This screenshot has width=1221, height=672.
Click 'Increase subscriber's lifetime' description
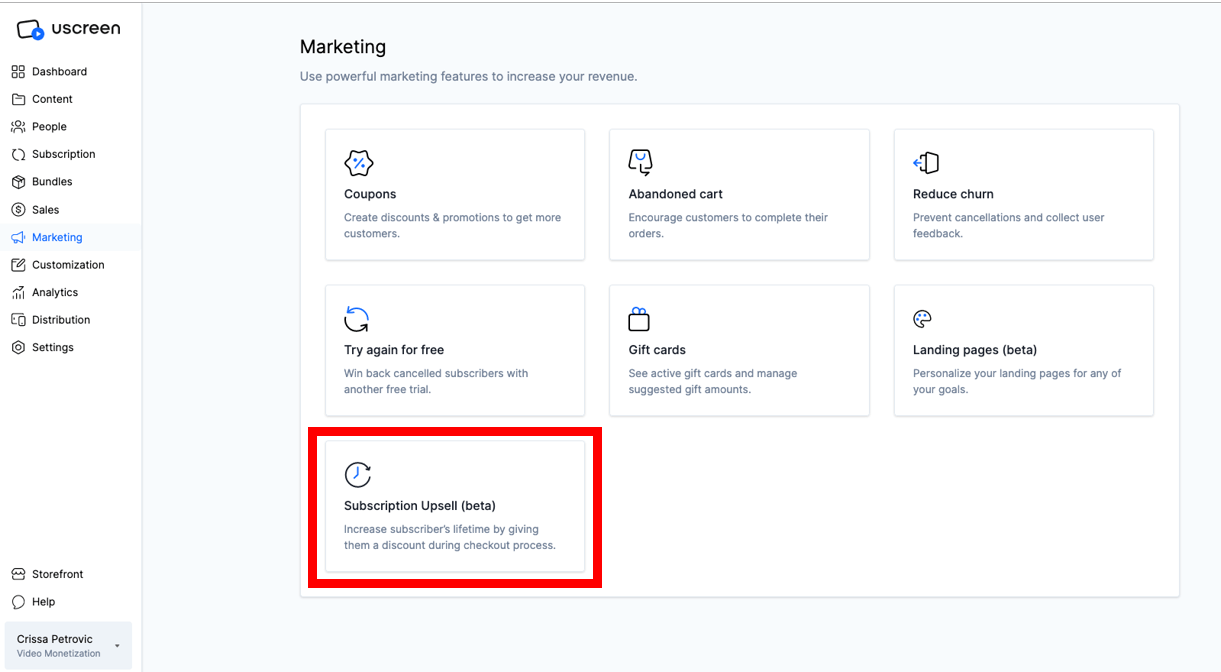[x=450, y=537]
